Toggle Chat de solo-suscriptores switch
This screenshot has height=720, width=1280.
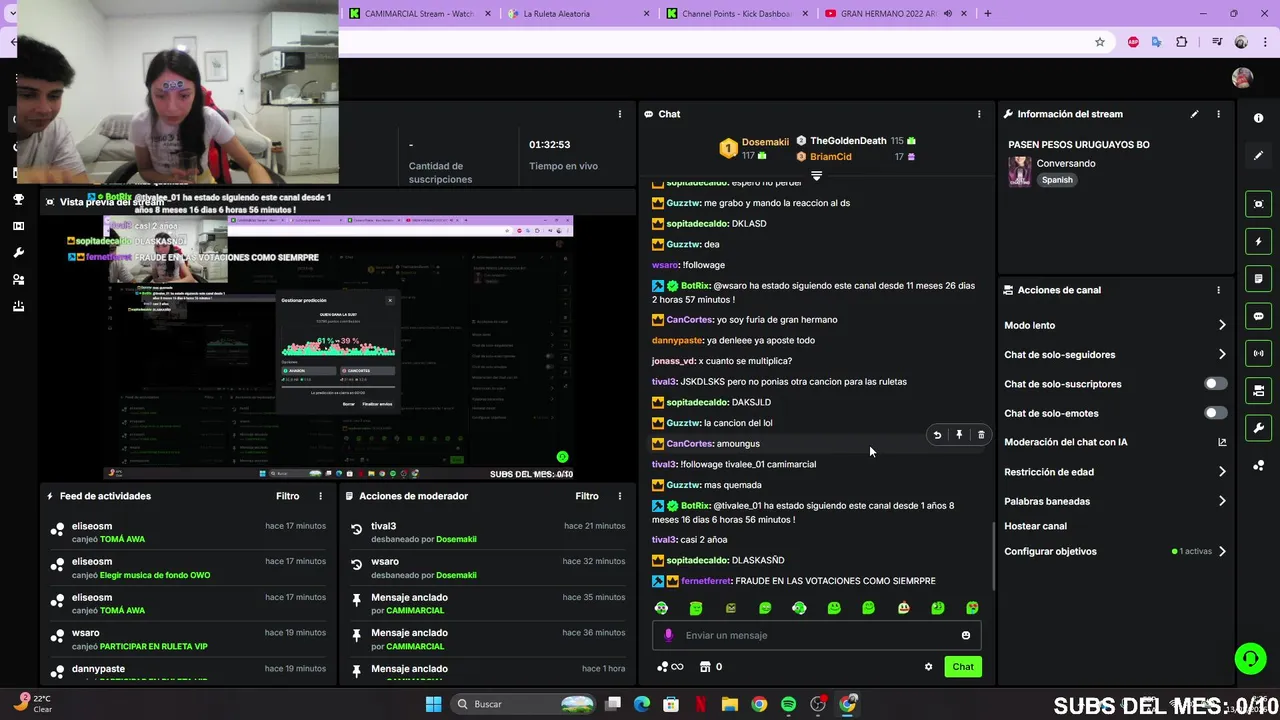click(x=1215, y=384)
